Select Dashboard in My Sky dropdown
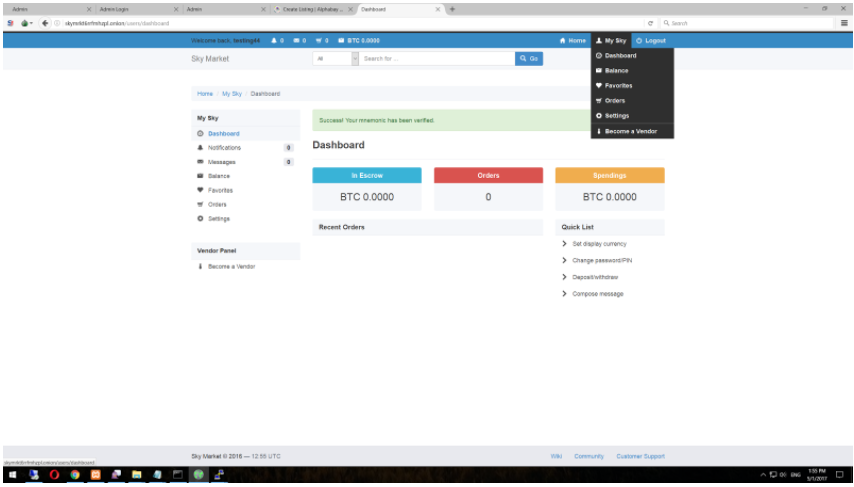Viewport: 854px width, 487px height. click(x=632, y=56)
